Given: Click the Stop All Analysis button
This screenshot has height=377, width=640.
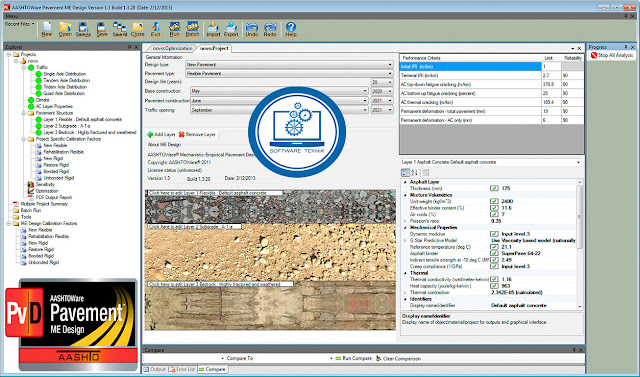Looking at the screenshot, I should (x=612, y=55).
